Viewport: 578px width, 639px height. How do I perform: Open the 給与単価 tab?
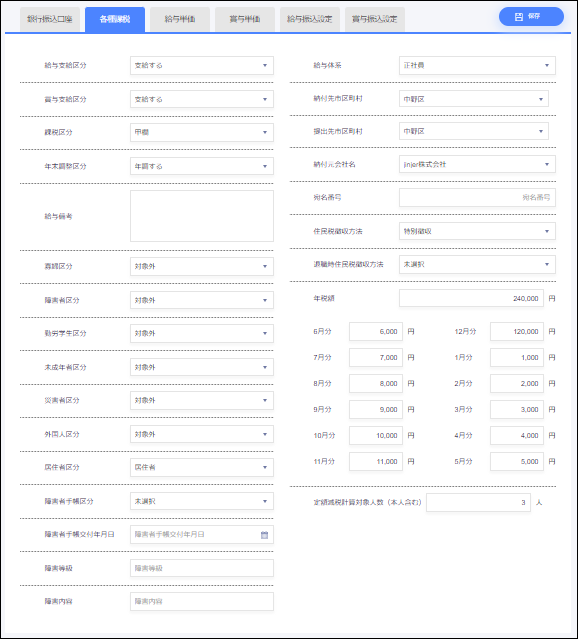tap(180, 19)
